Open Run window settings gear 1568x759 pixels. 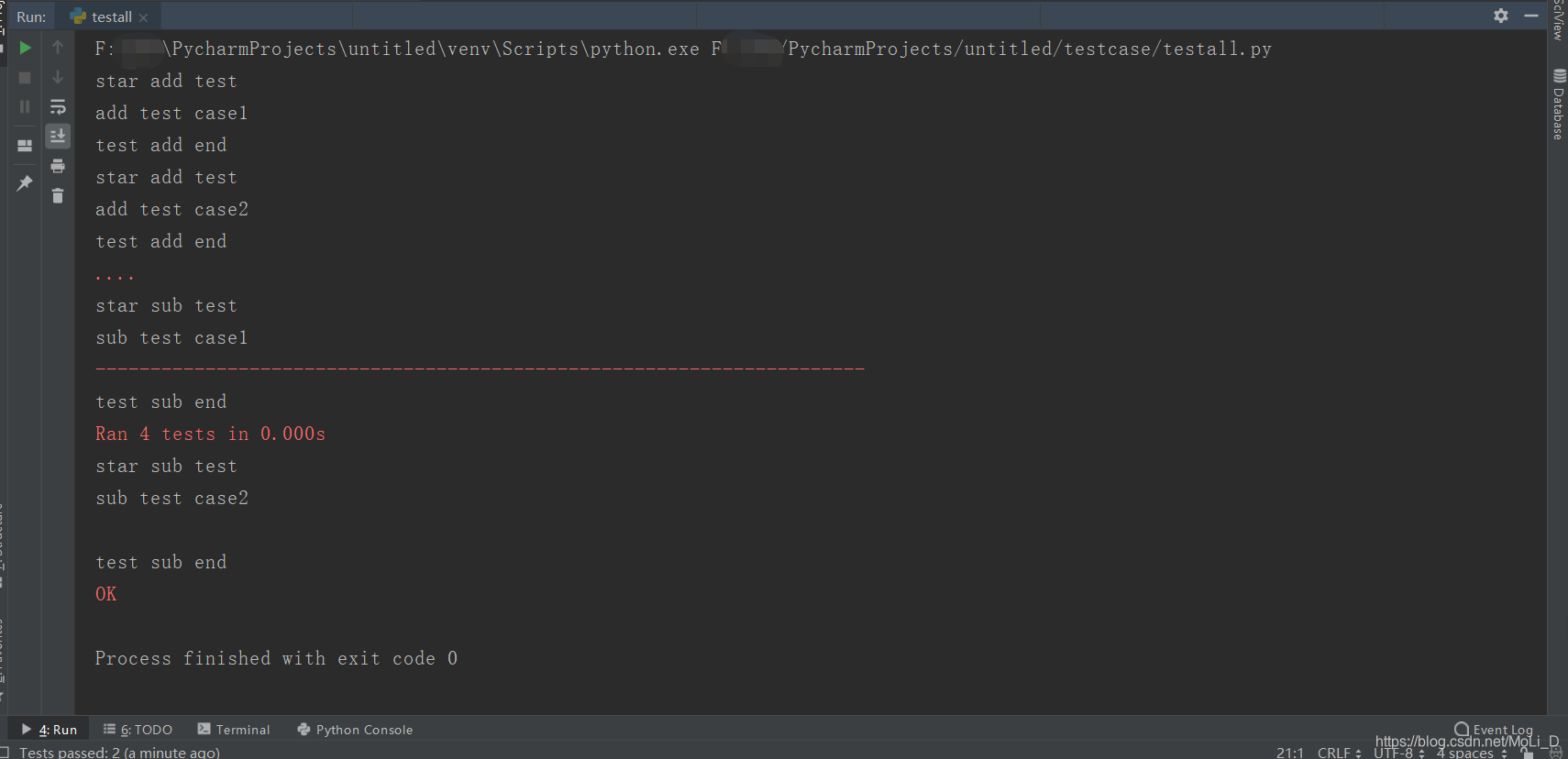click(1501, 16)
